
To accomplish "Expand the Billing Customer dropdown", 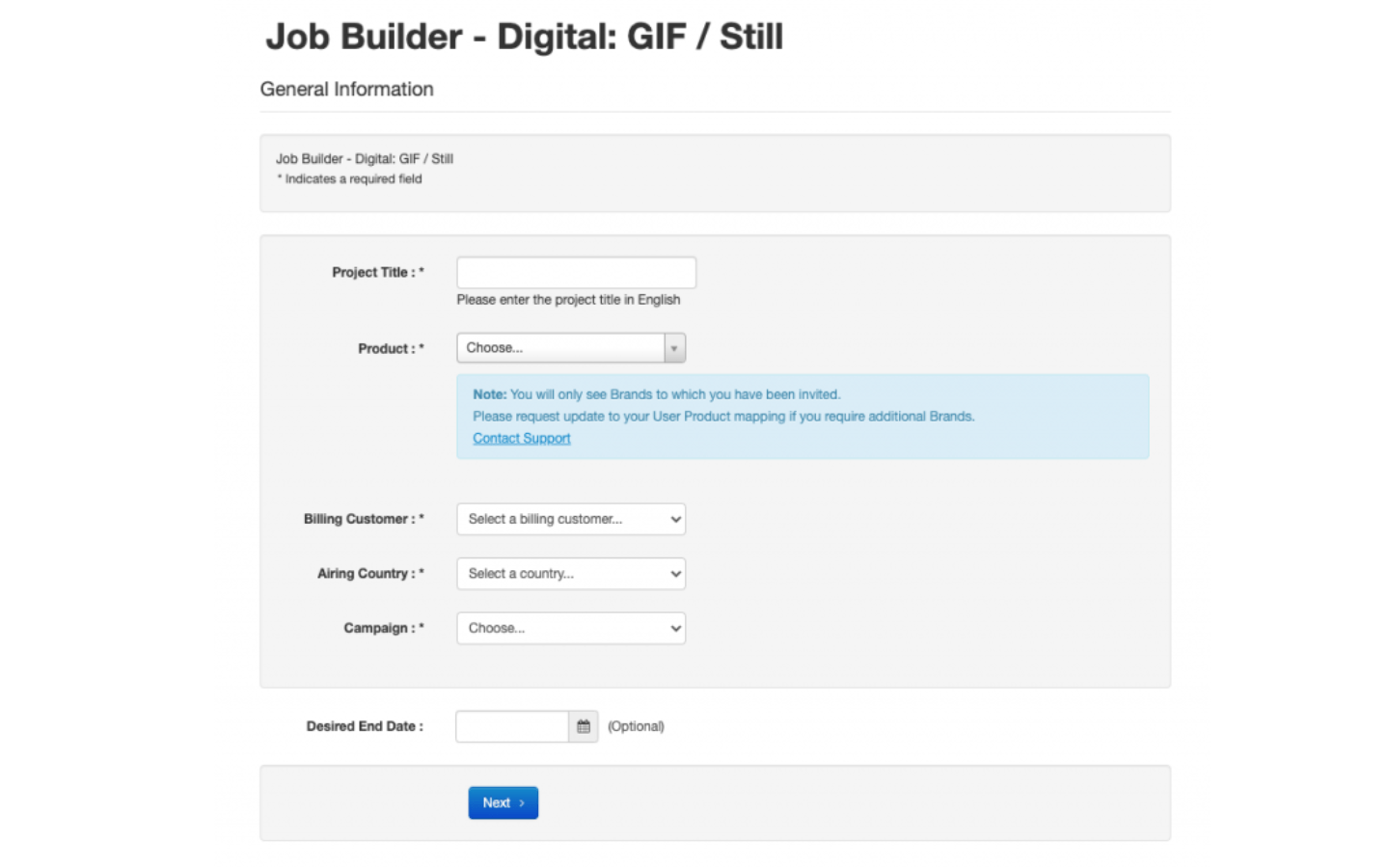I will pos(571,519).
